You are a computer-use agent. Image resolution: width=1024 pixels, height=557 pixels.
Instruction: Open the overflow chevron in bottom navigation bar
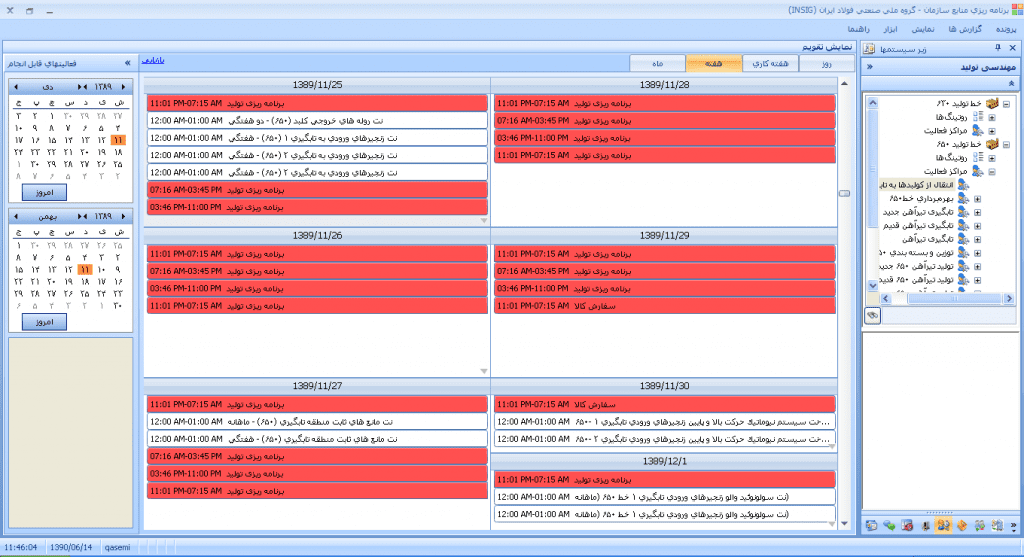tap(1012, 525)
